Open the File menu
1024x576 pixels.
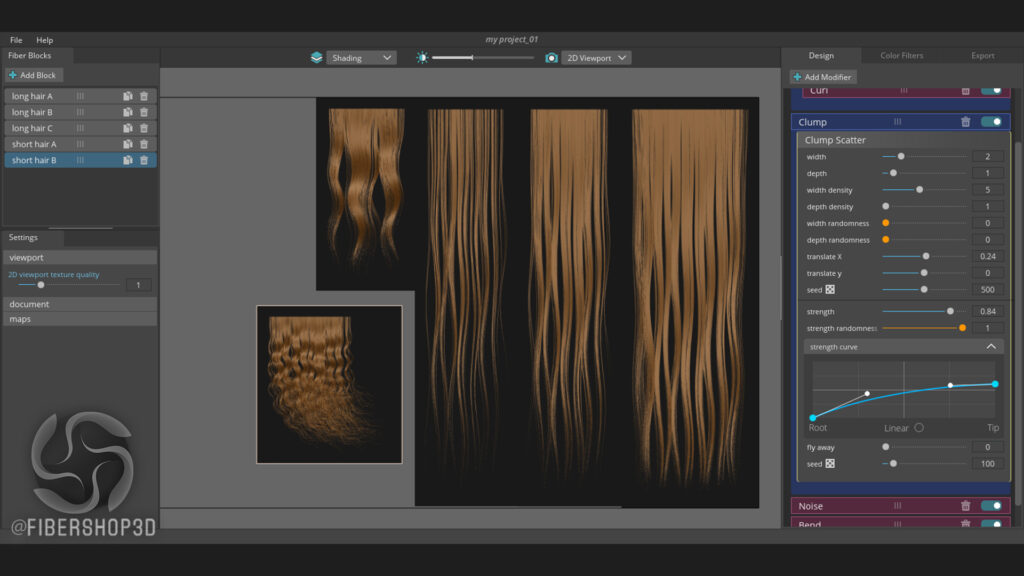coord(16,40)
